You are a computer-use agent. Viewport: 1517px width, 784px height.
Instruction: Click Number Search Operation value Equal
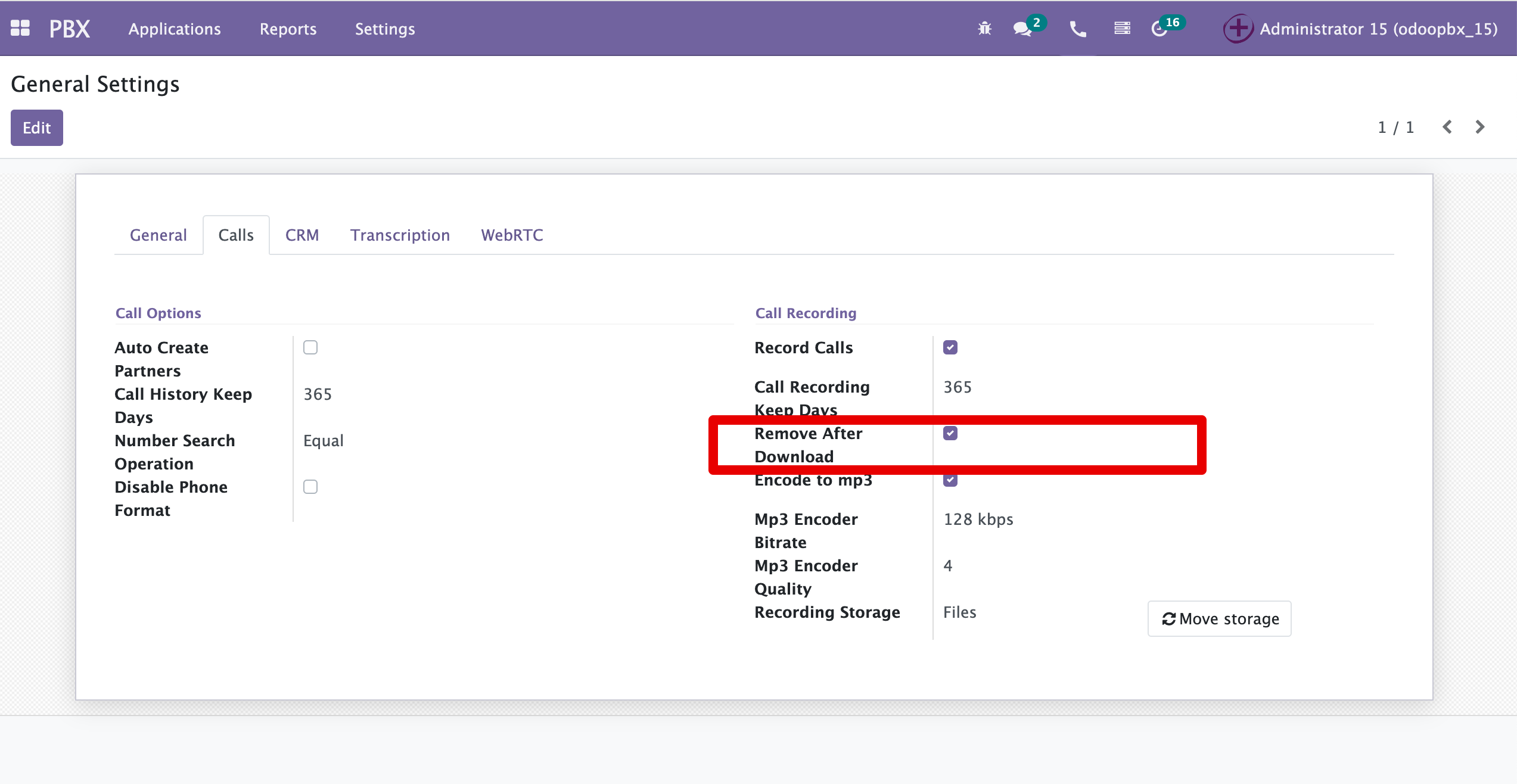point(324,441)
